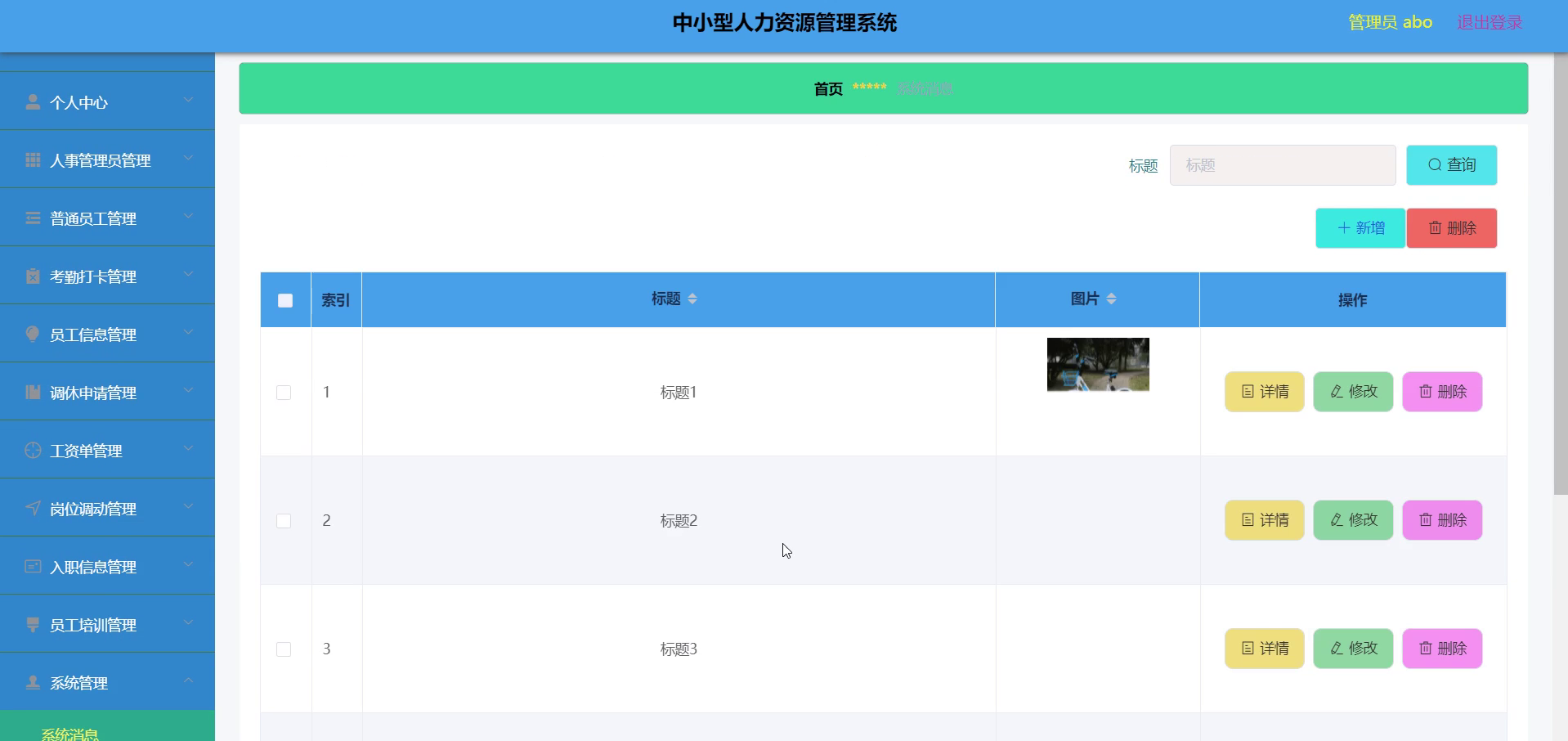Expand 人事管理员管理 with its chevron
This screenshot has width=1568, height=741.
[x=188, y=158]
